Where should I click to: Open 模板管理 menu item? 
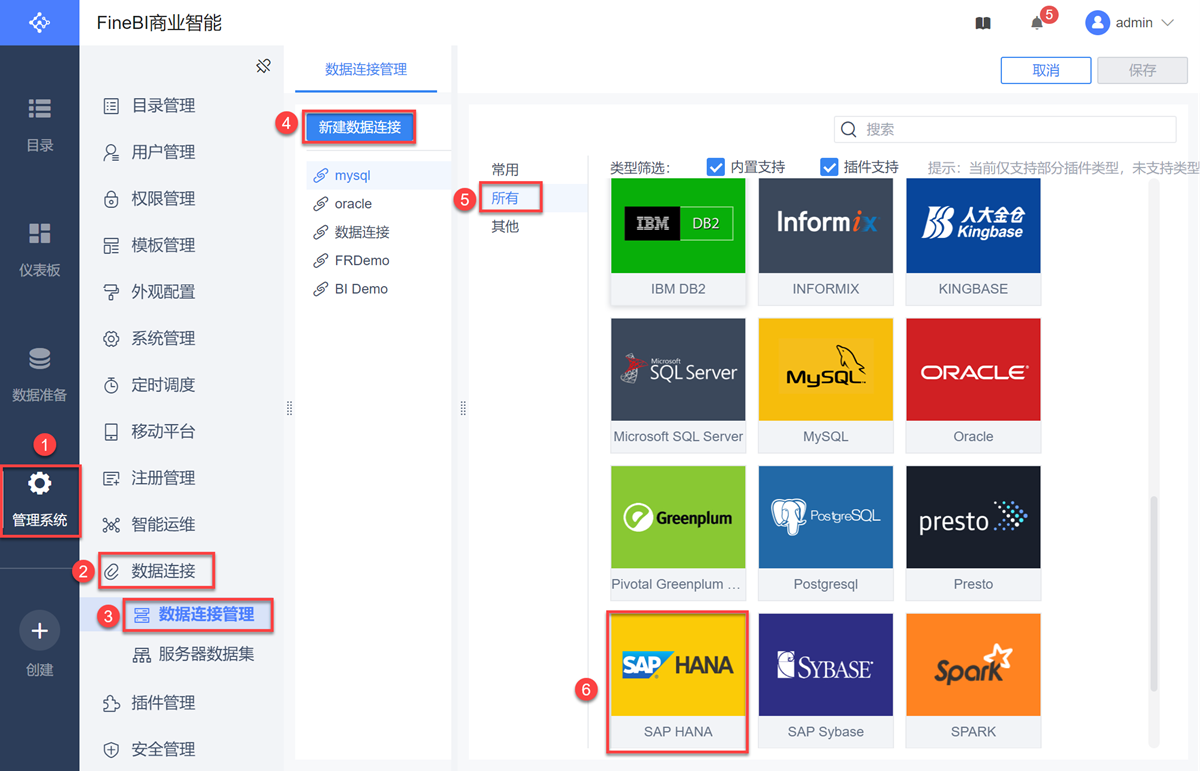pyautogui.click(x=150, y=245)
